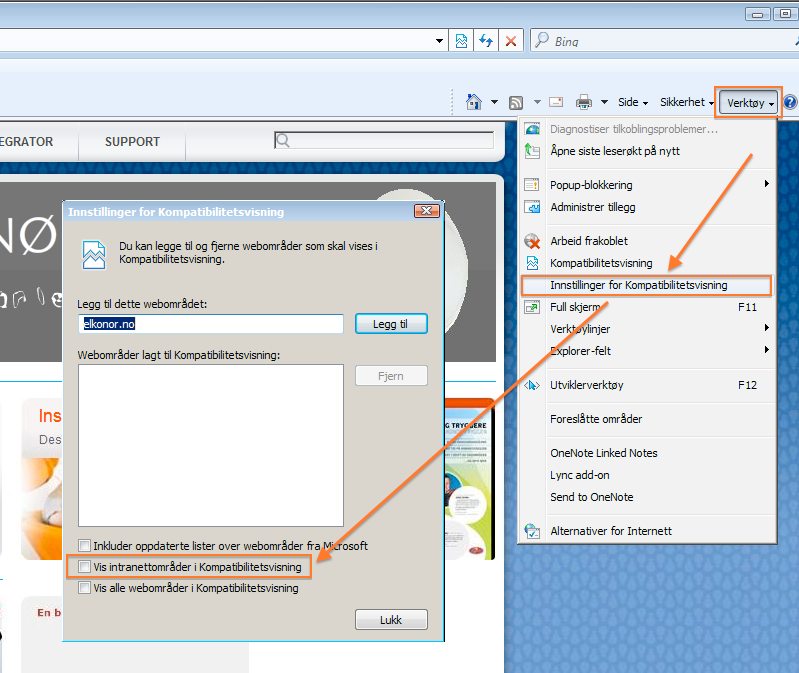Click the Popup-blokkering icon

tap(532, 184)
